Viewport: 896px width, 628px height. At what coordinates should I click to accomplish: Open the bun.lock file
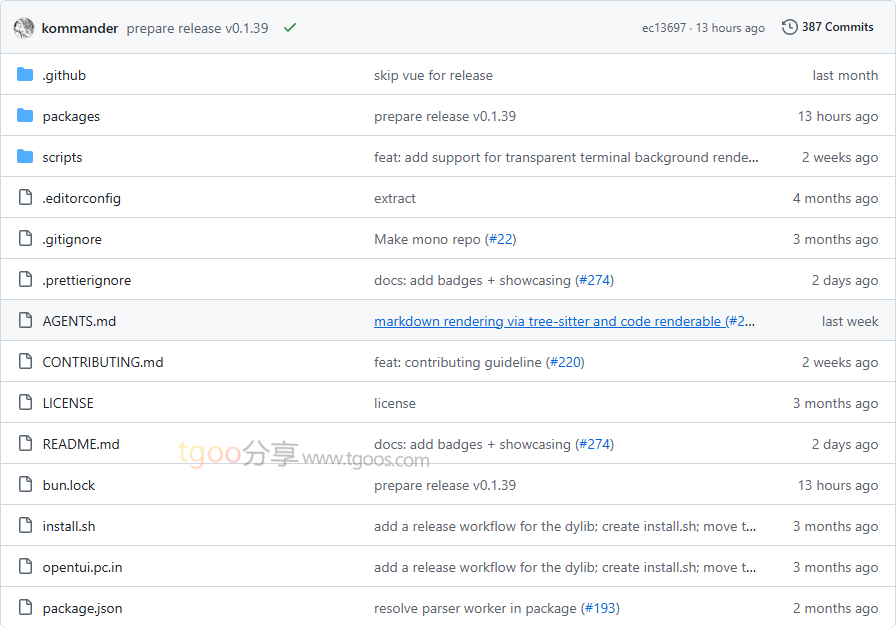[x=69, y=485]
